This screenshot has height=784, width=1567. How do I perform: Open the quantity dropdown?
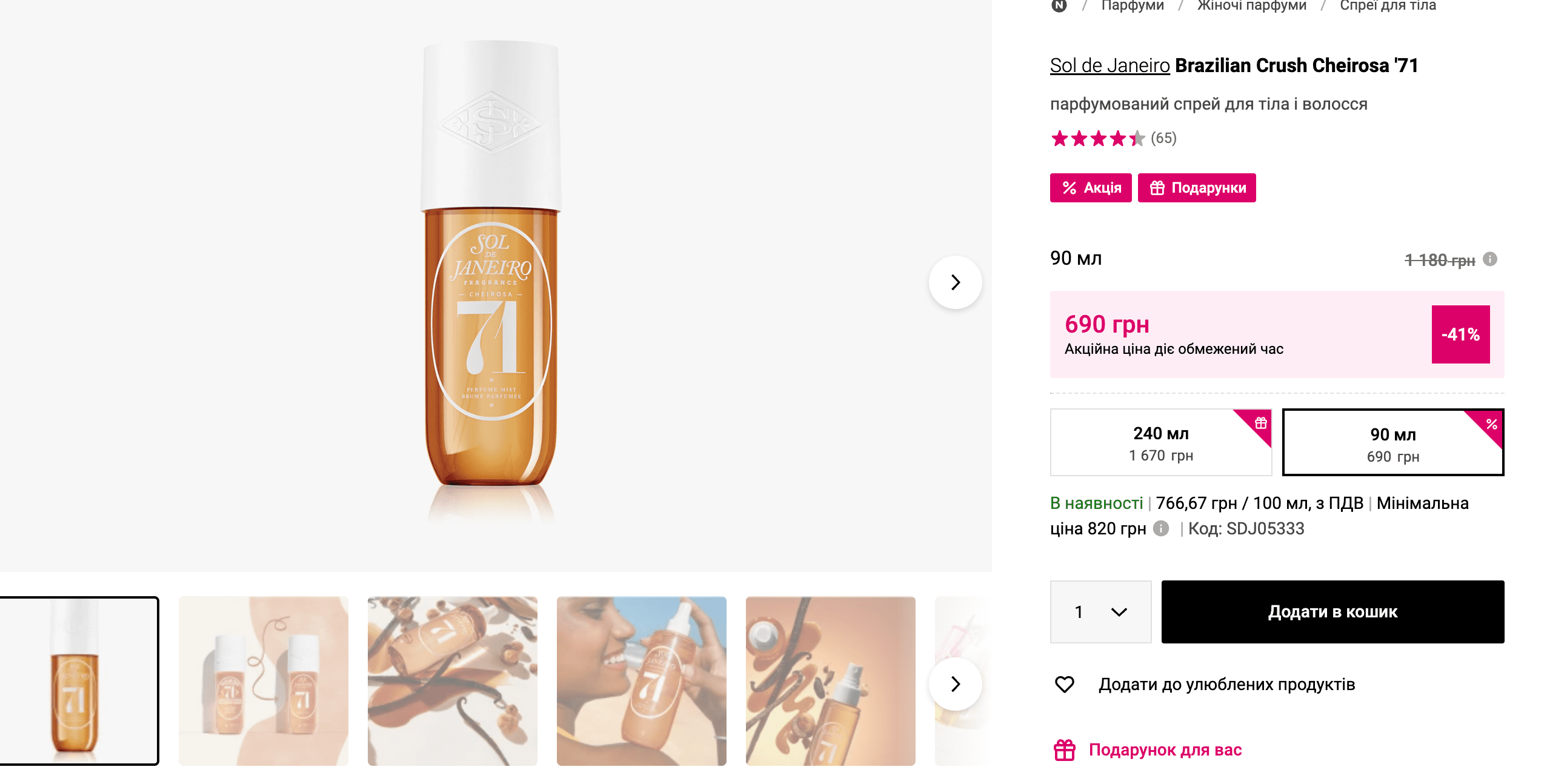pyautogui.click(x=1100, y=611)
